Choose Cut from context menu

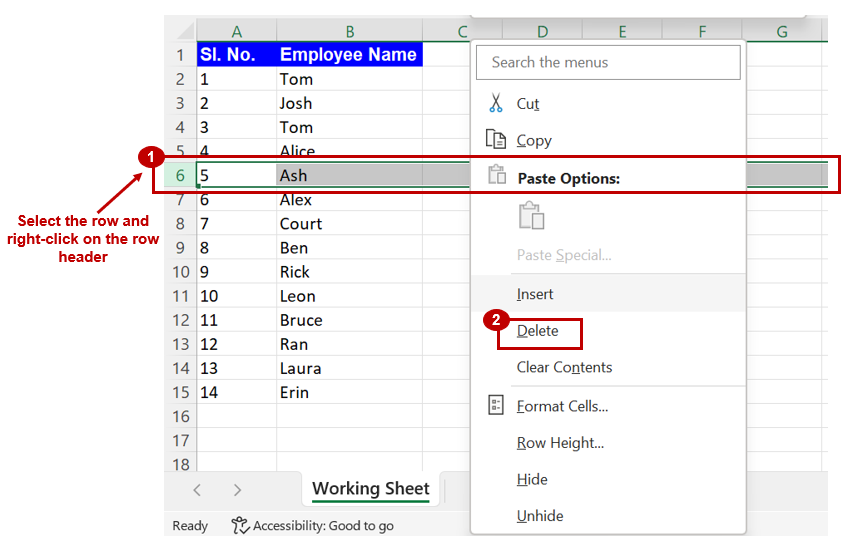tap(608, 103)
